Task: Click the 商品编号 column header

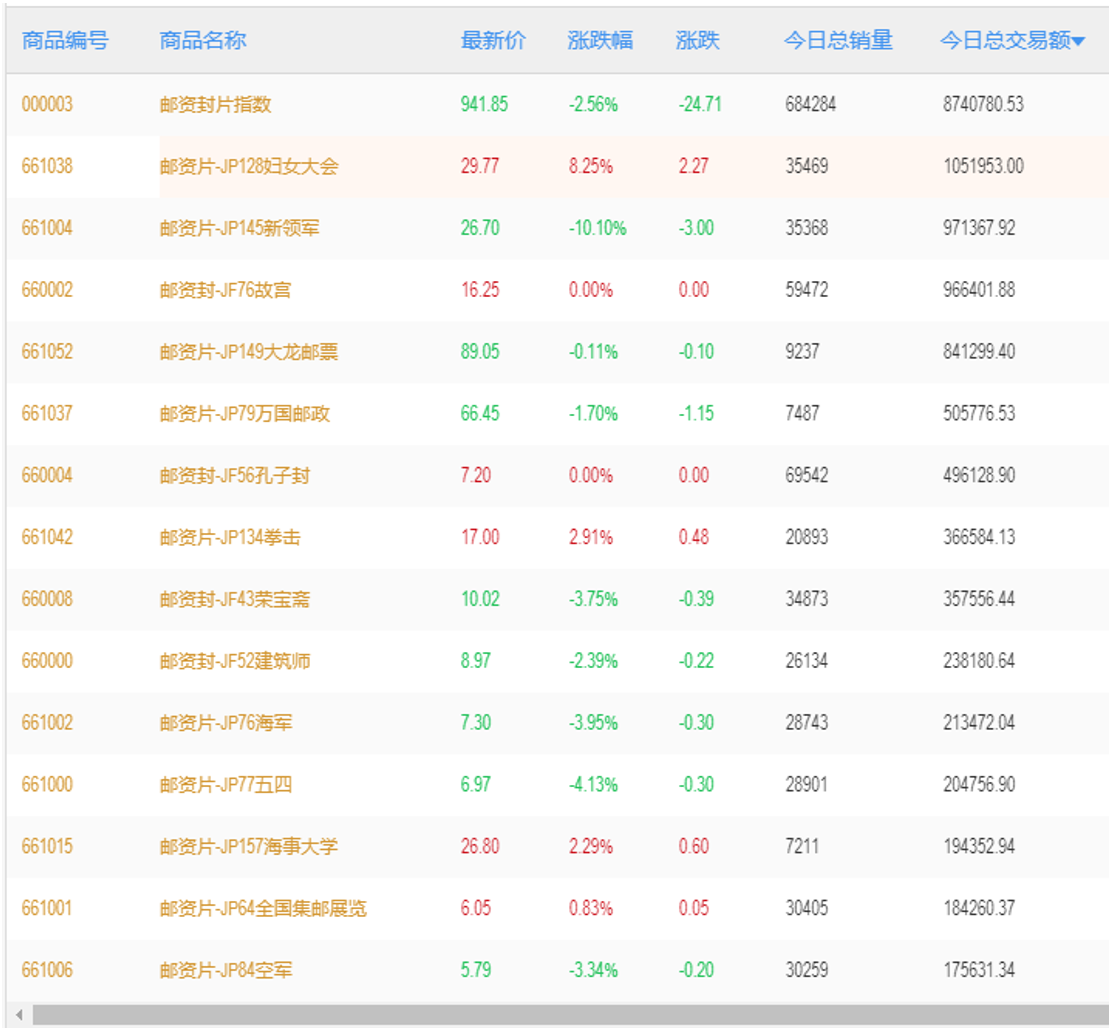Action: 65,41
